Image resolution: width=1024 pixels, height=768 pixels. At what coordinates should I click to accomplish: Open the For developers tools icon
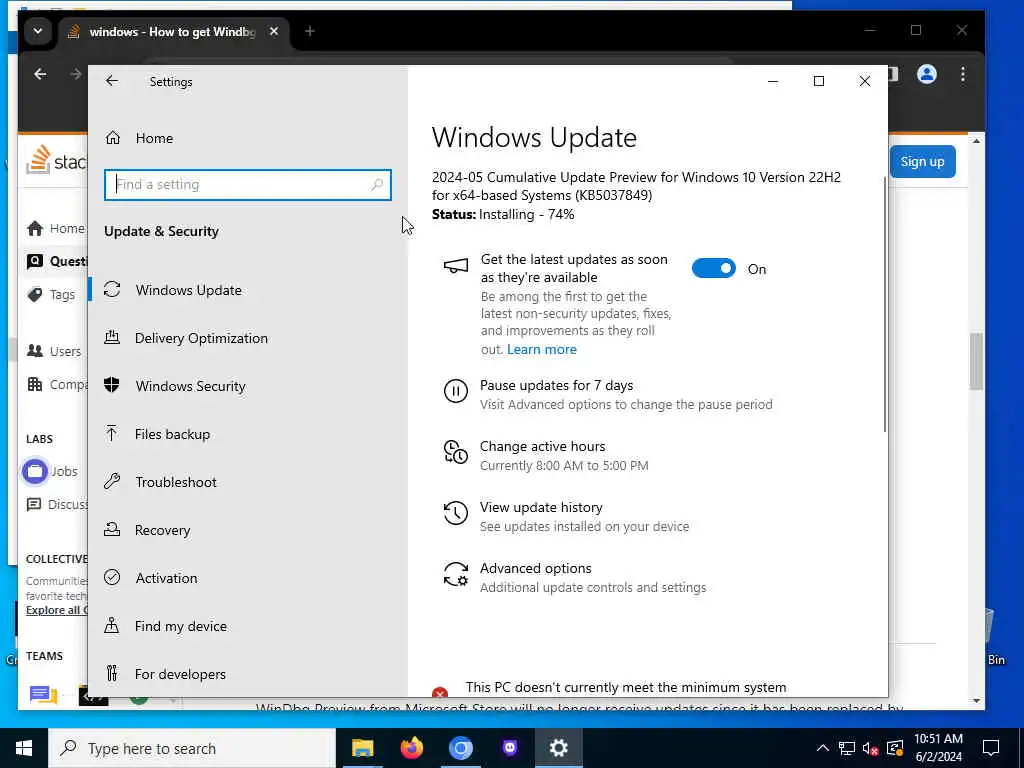(112, 673)
